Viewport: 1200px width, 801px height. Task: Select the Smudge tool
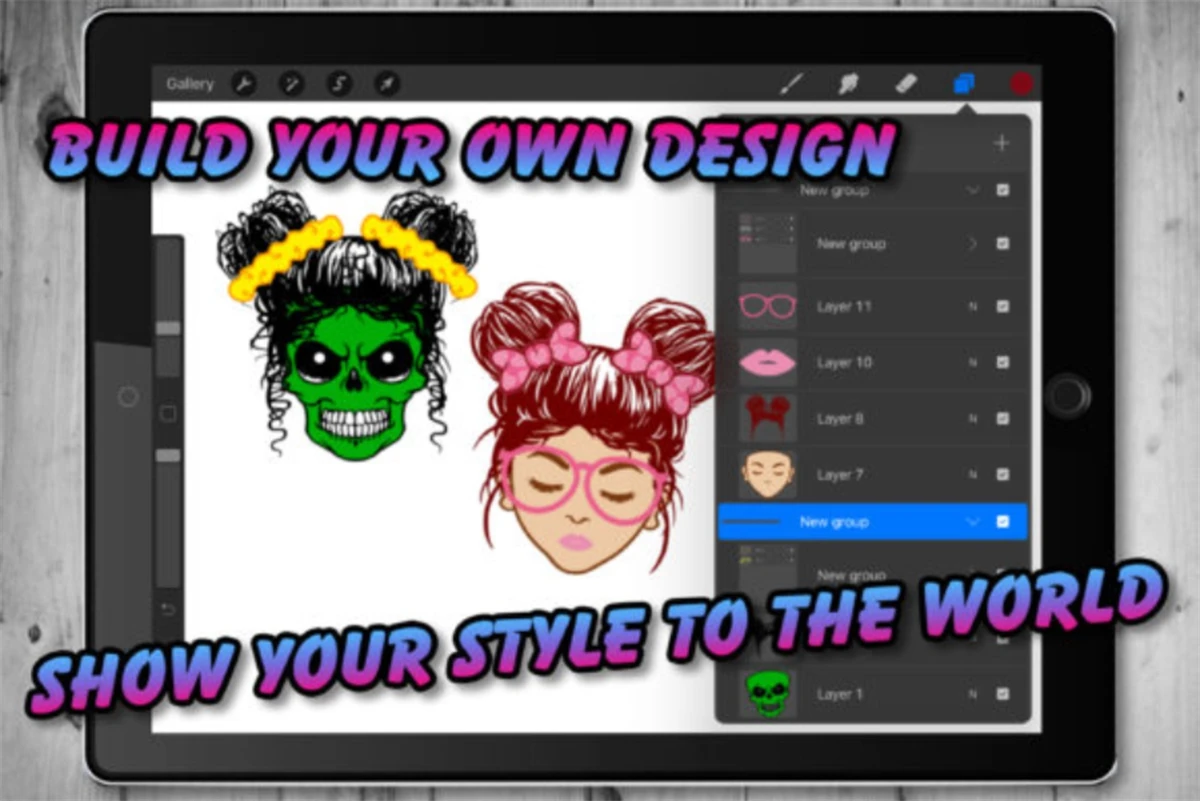click(848, 84)
